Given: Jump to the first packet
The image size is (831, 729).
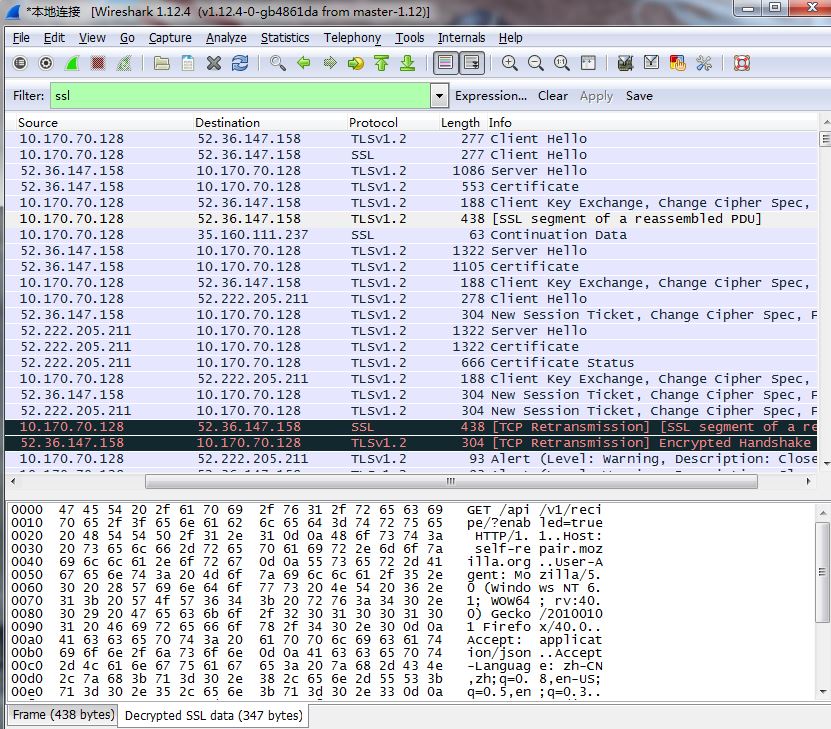Looking at the screenshot, I should [x=382, y=63].
